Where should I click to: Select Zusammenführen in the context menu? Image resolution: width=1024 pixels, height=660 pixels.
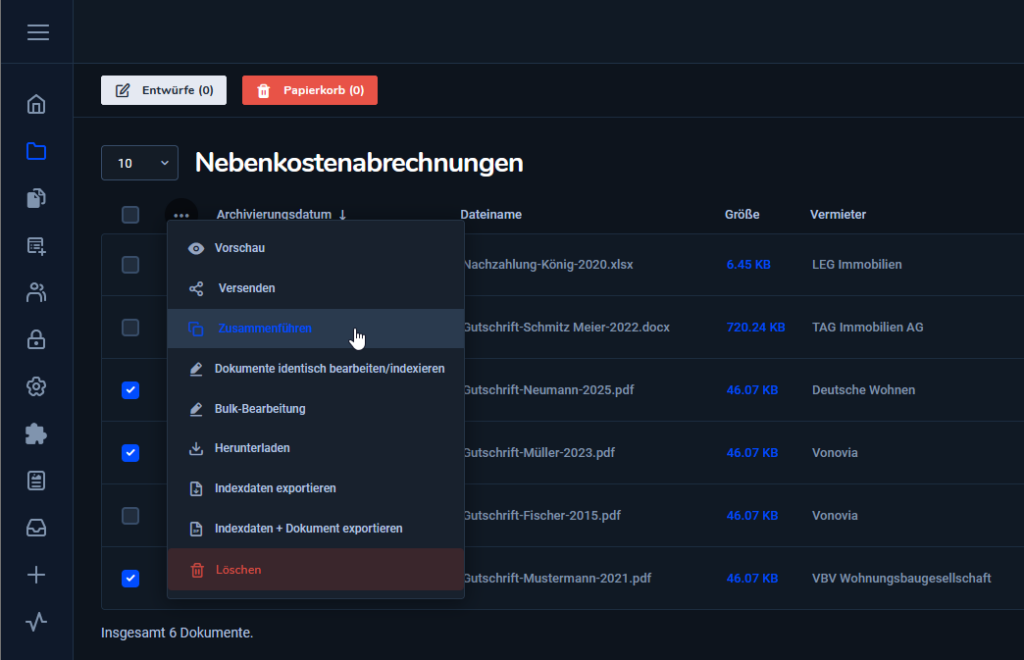click(316, 328)
